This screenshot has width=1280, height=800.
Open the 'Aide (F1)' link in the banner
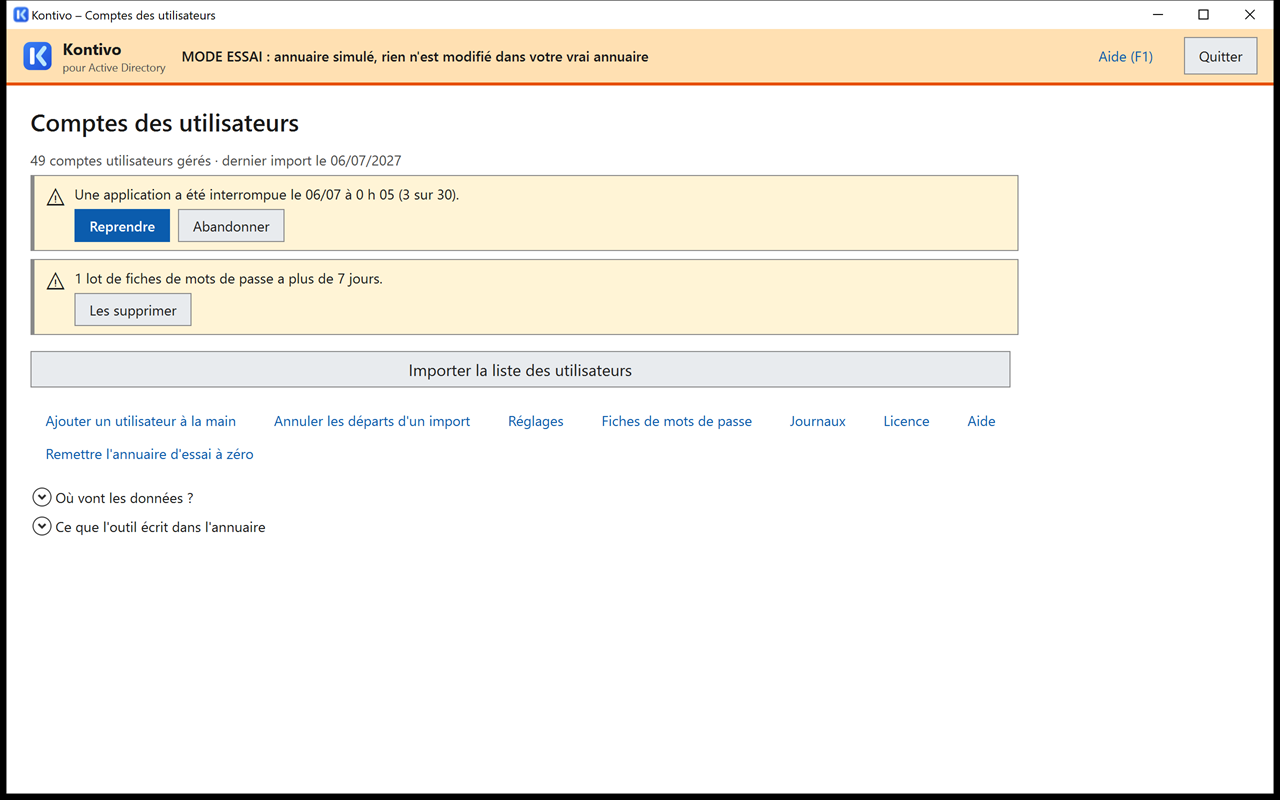pyautogui.click(x=1125, y=57)
